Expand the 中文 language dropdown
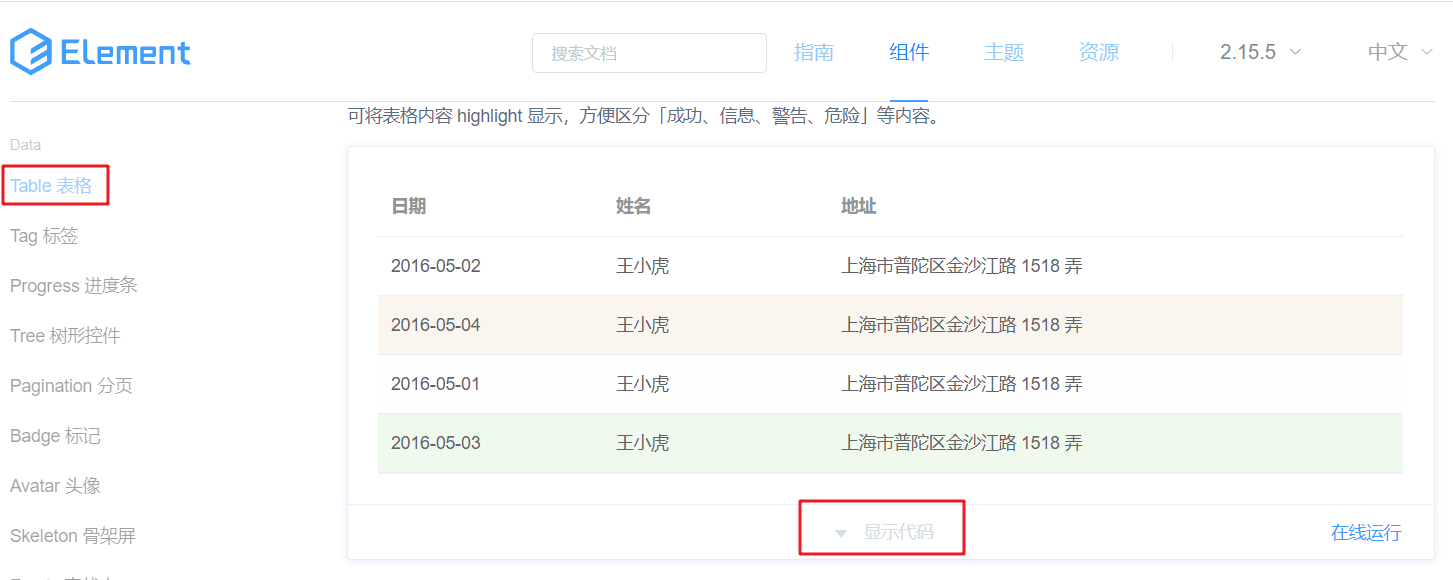The width and height of the screenshot is (1453, 580). click(x=1400, y=52)
